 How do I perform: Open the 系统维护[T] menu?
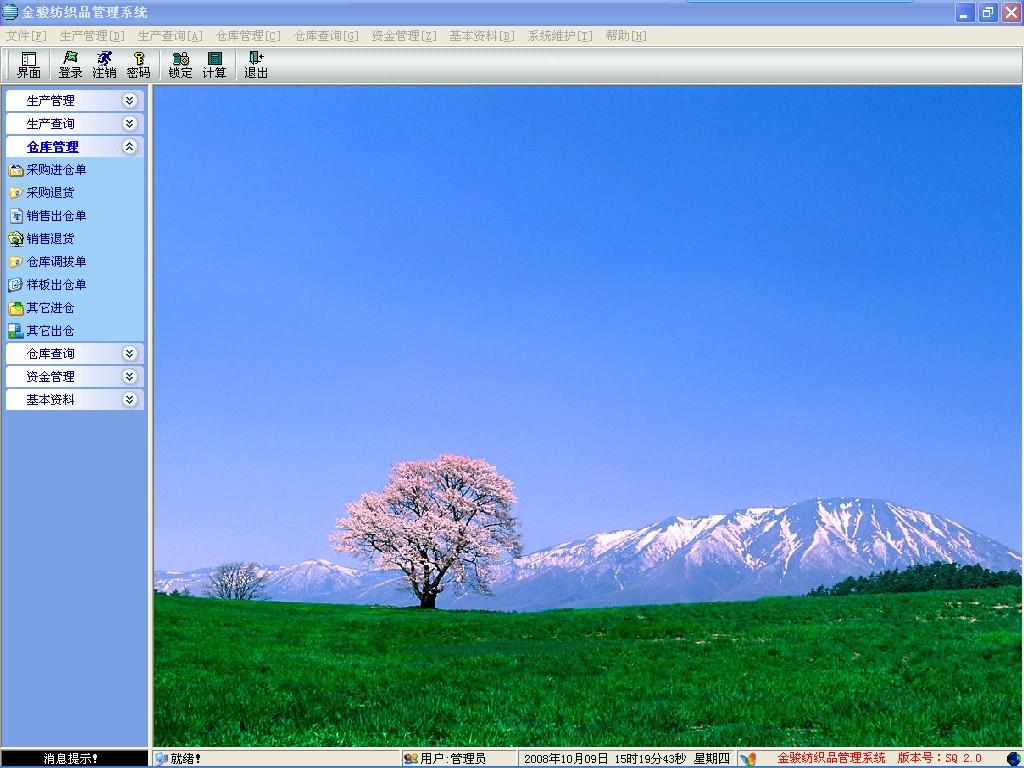(x=560, y=36)
